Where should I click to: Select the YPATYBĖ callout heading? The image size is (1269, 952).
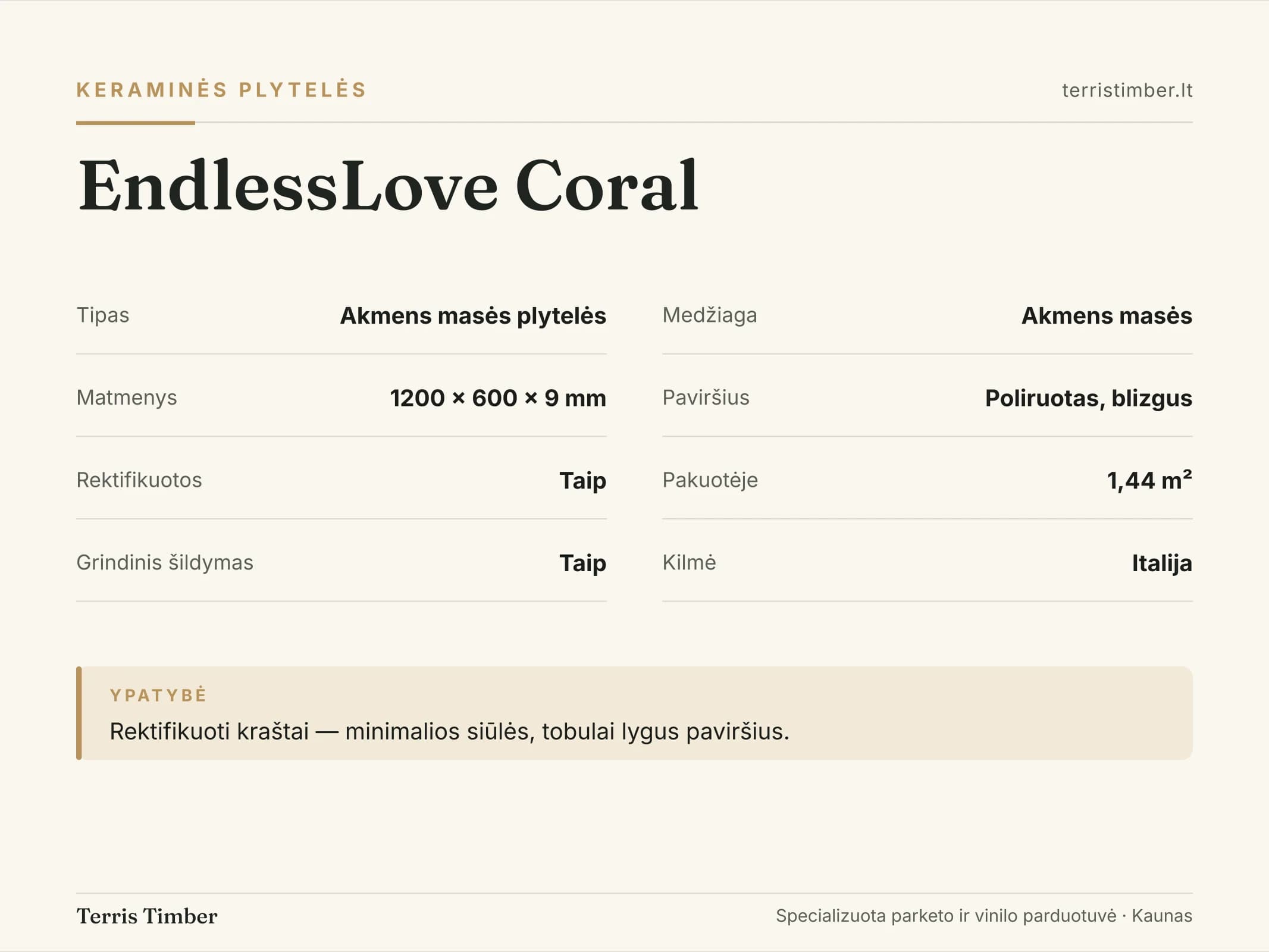click(158, 695)
